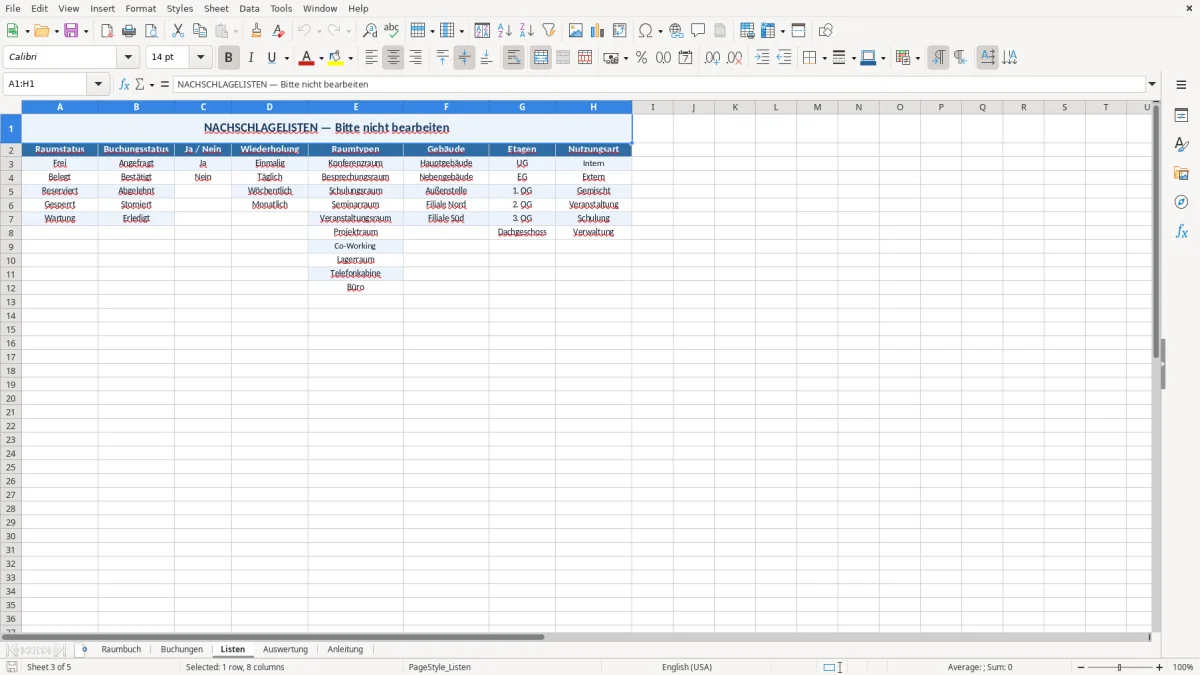Expand the Name Box dropdown

[99, 84]
